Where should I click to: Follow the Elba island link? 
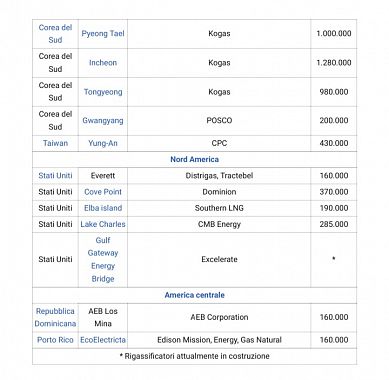point(103,208)
